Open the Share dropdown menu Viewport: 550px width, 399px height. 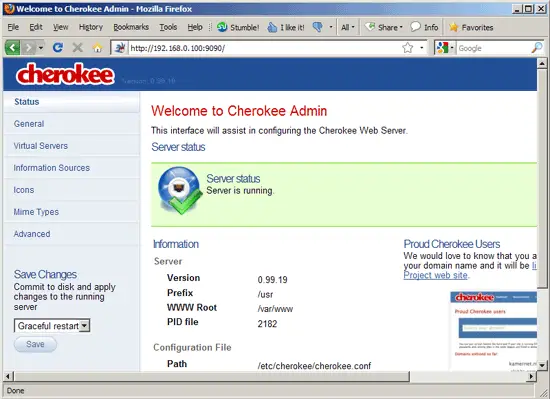click(x=384, y=27)
